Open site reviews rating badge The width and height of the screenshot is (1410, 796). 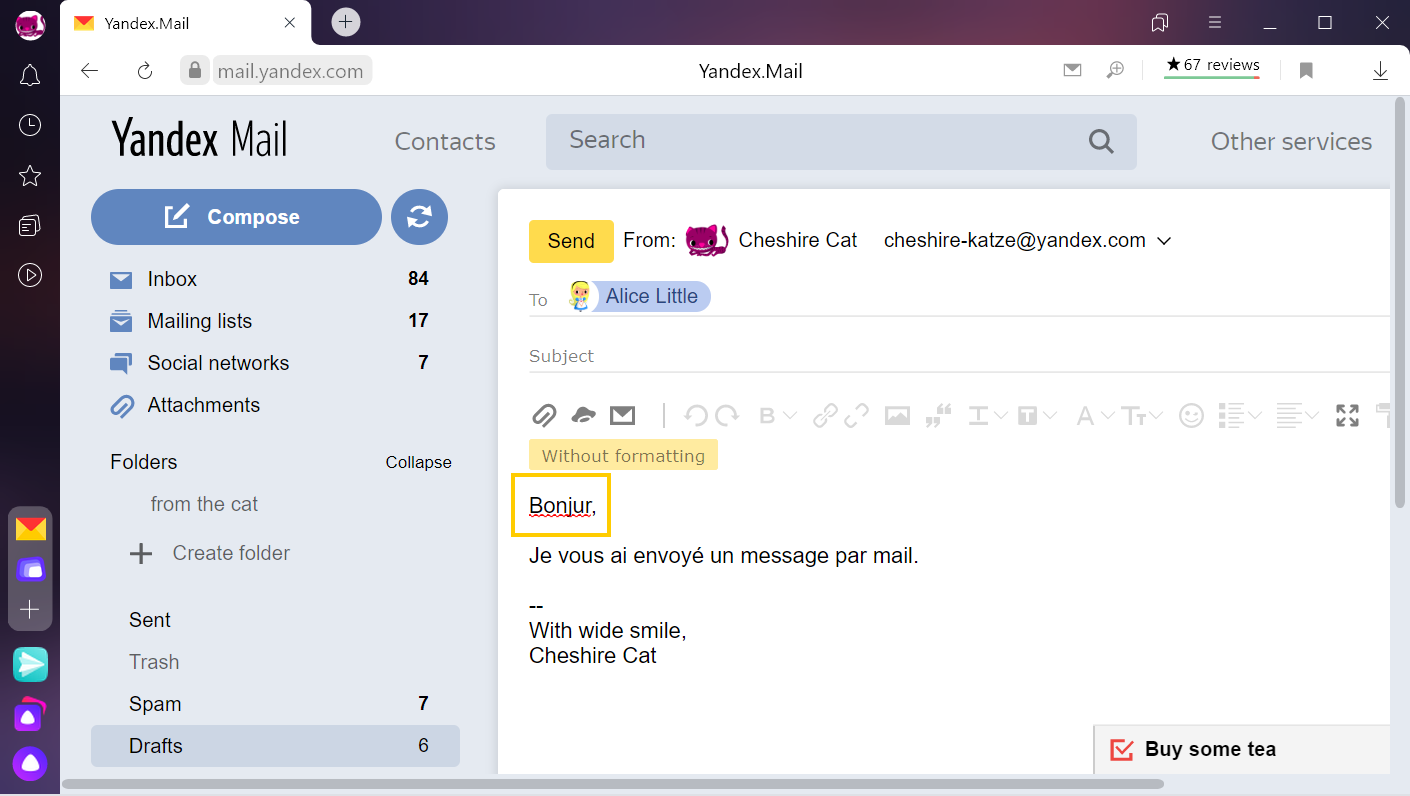[1212, 66]
